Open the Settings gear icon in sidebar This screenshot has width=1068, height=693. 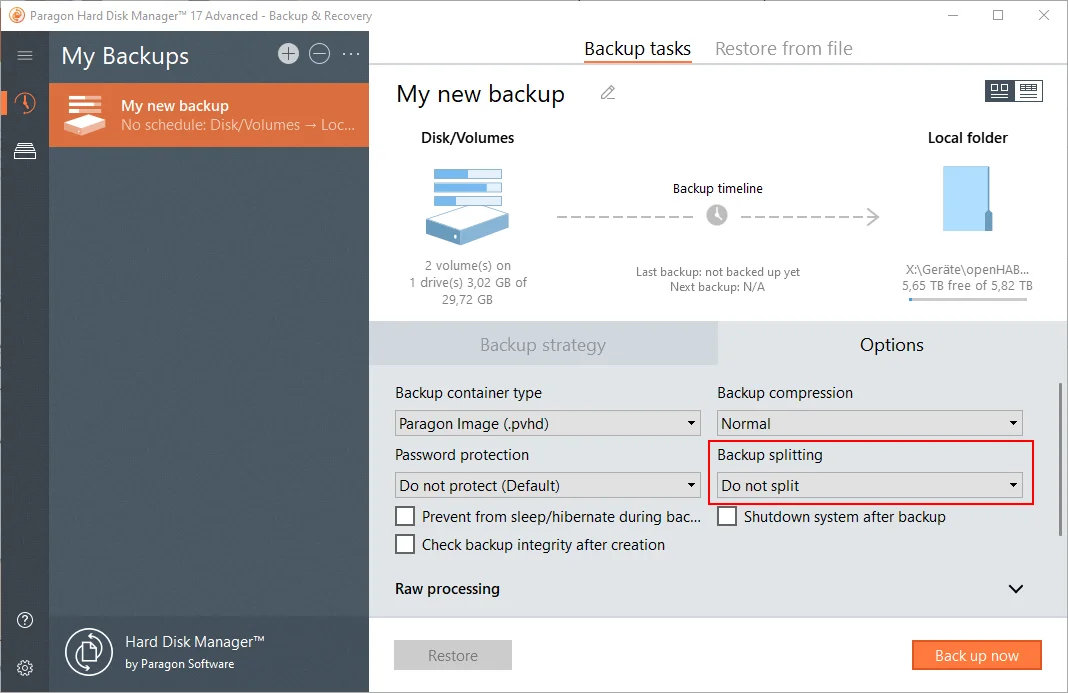tap(25, 668)
